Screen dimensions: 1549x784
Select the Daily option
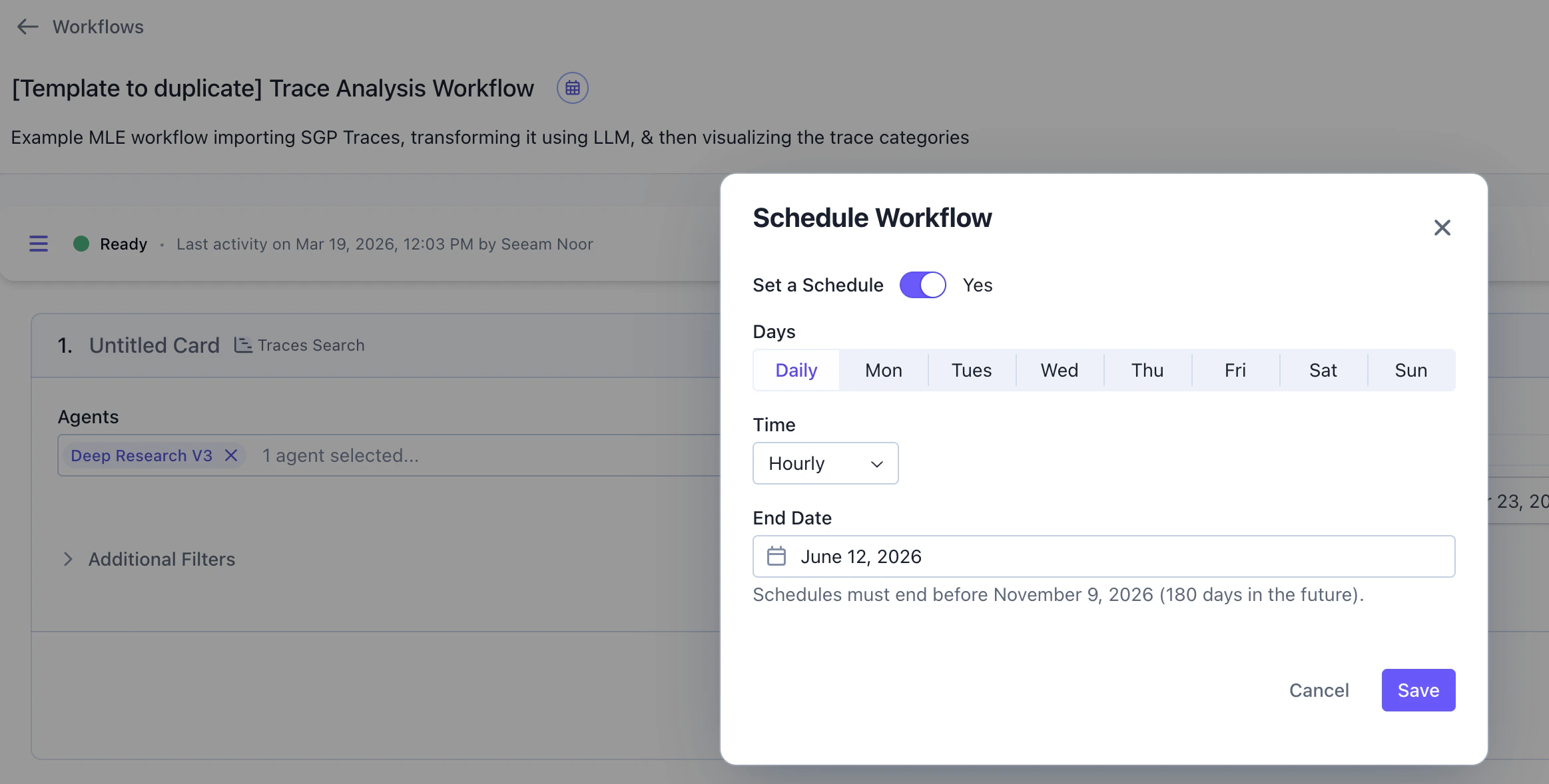[796, 370]
